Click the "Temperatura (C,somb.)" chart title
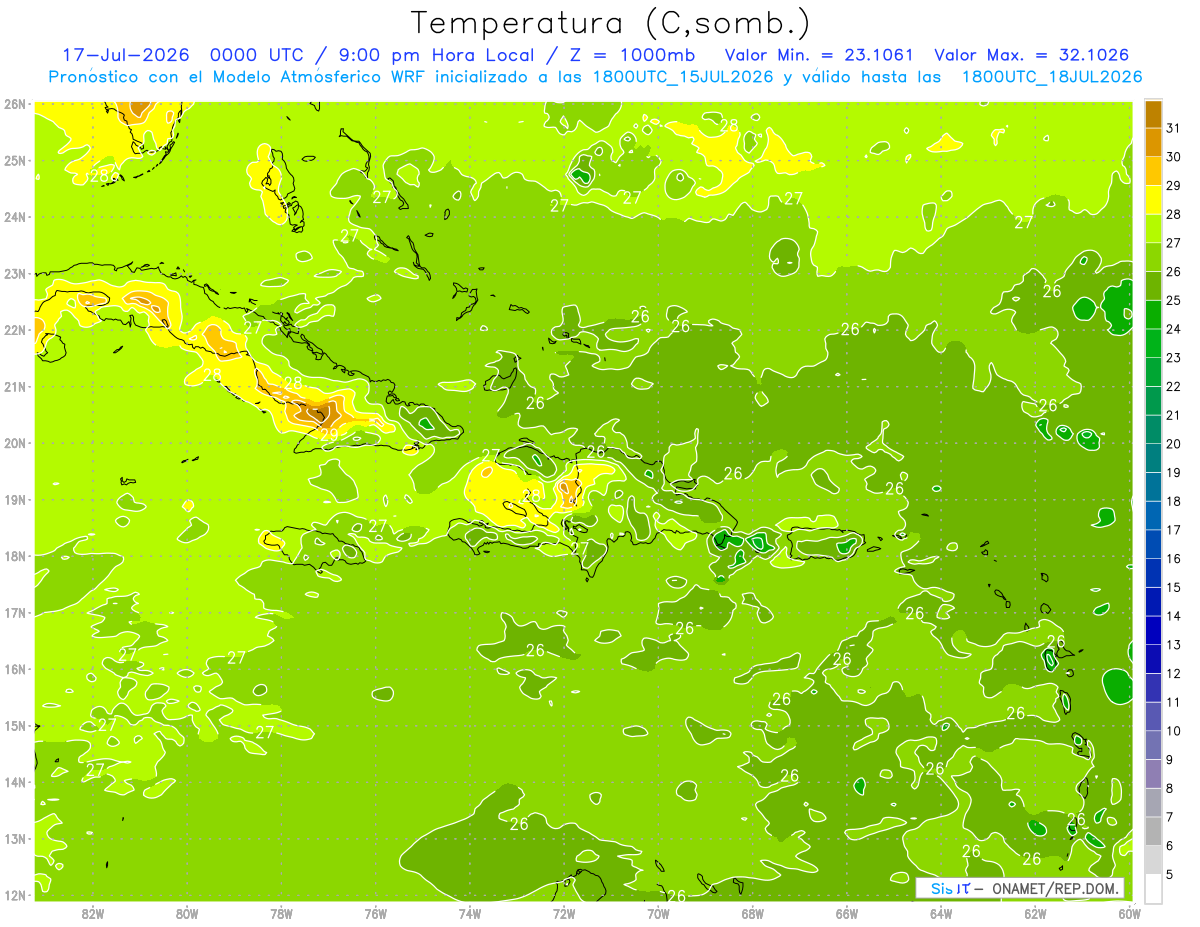This screenshot has height=927, width=1200. (610, 23)
